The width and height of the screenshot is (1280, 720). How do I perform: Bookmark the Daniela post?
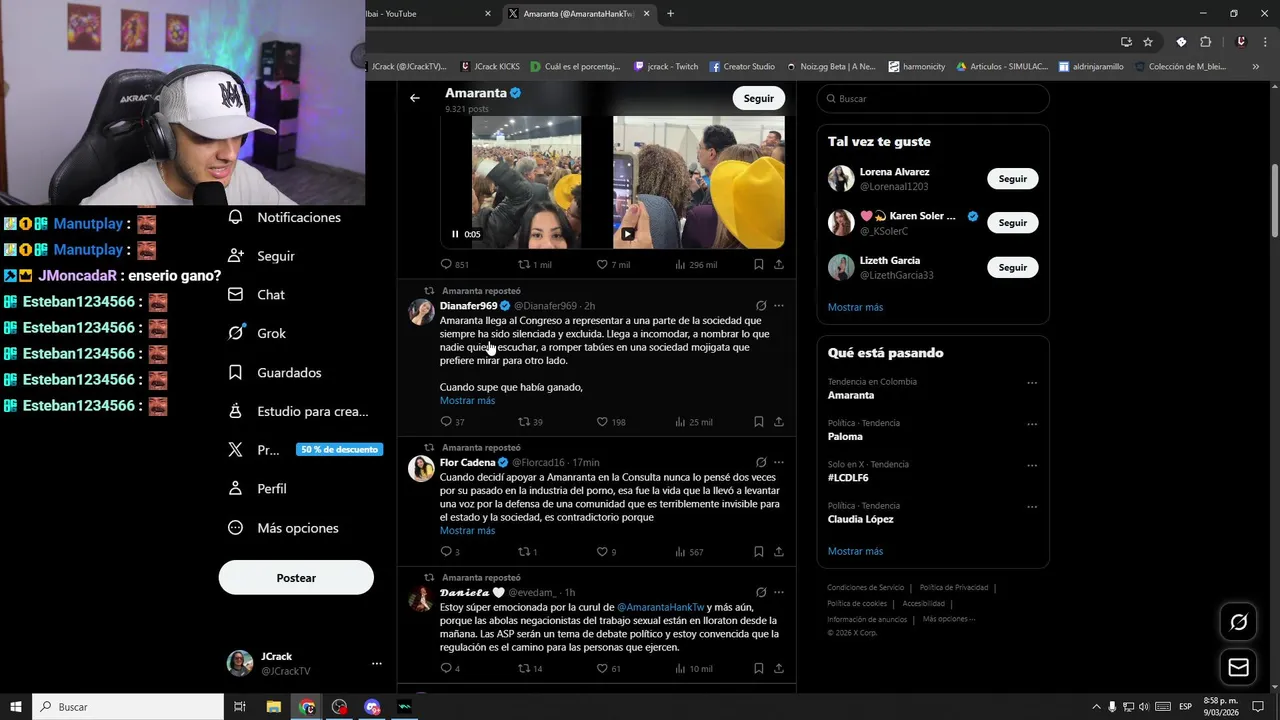pyautogui.click(x=759, y=668)
